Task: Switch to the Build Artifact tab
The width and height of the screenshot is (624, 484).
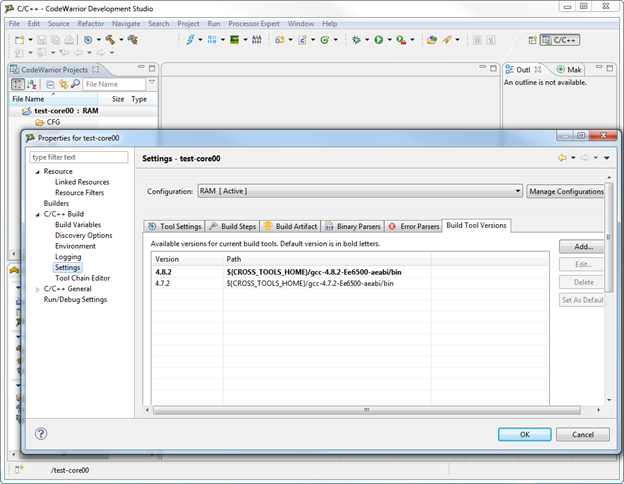Action: point(291,226)
